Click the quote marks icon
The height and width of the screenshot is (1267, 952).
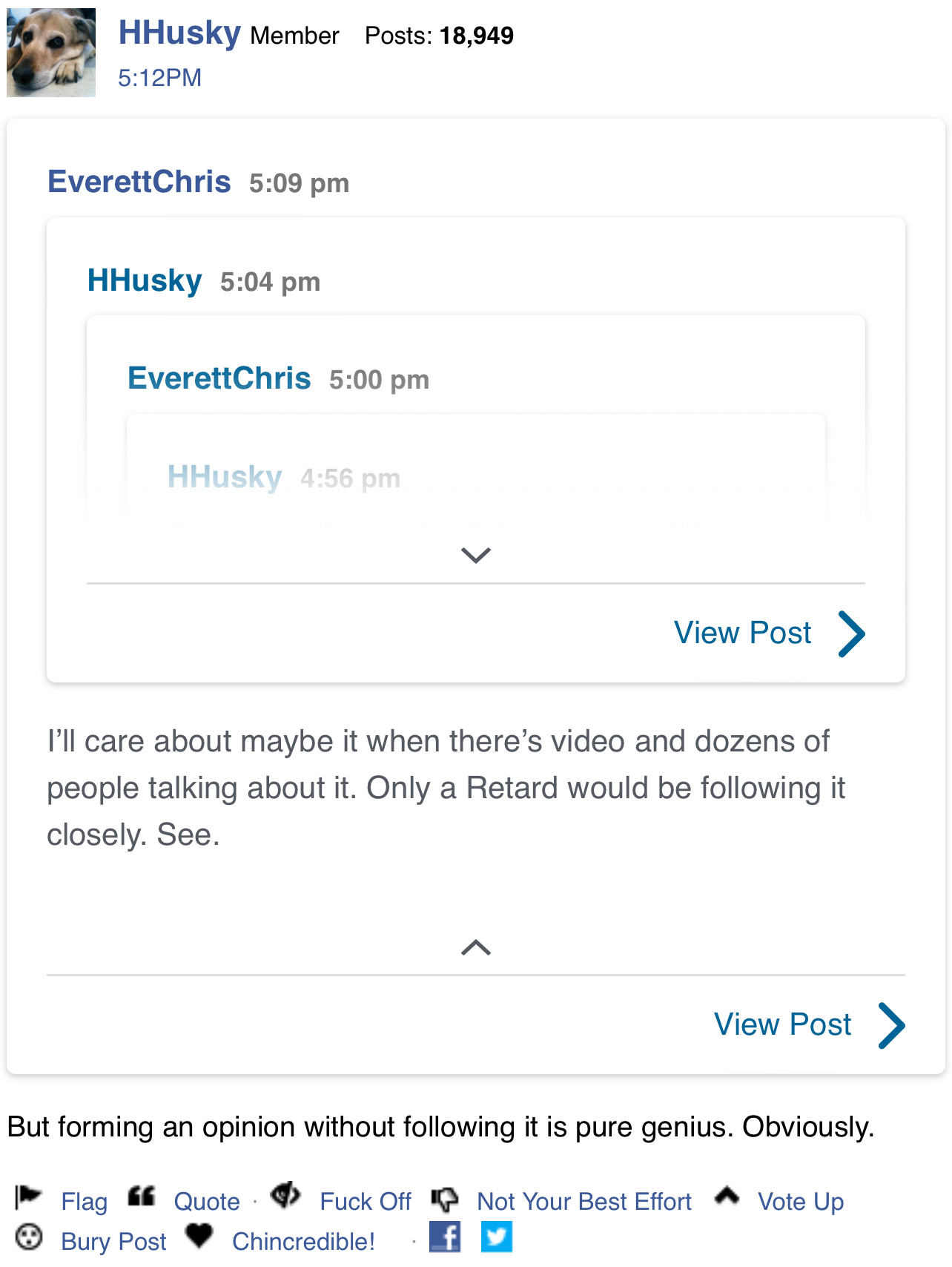tap(141, 1196)
